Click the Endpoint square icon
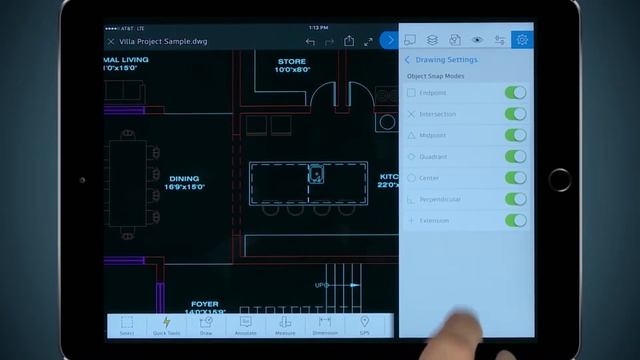Viewport: 640px width, 360px height. 411,93
